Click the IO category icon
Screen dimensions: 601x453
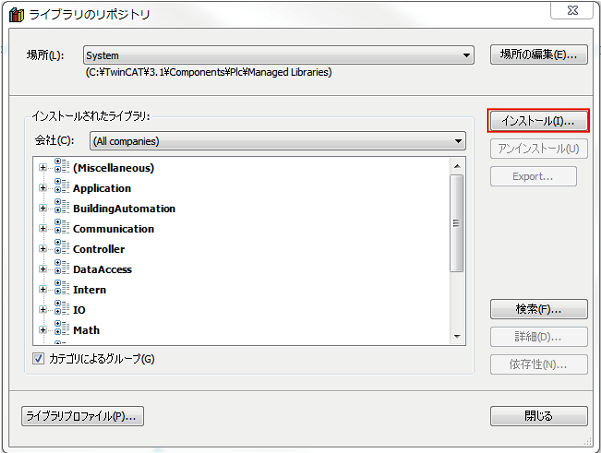(61, 309)
